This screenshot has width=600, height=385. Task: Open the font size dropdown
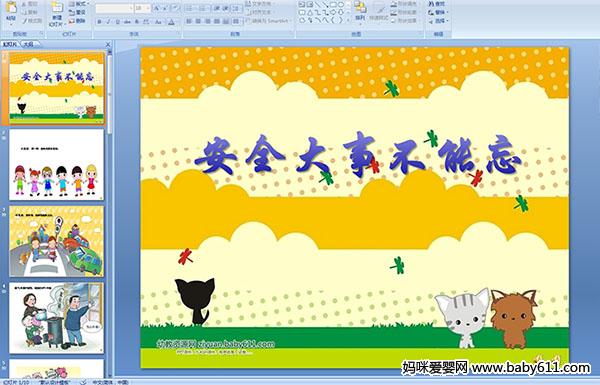click(x=148, y=8)
